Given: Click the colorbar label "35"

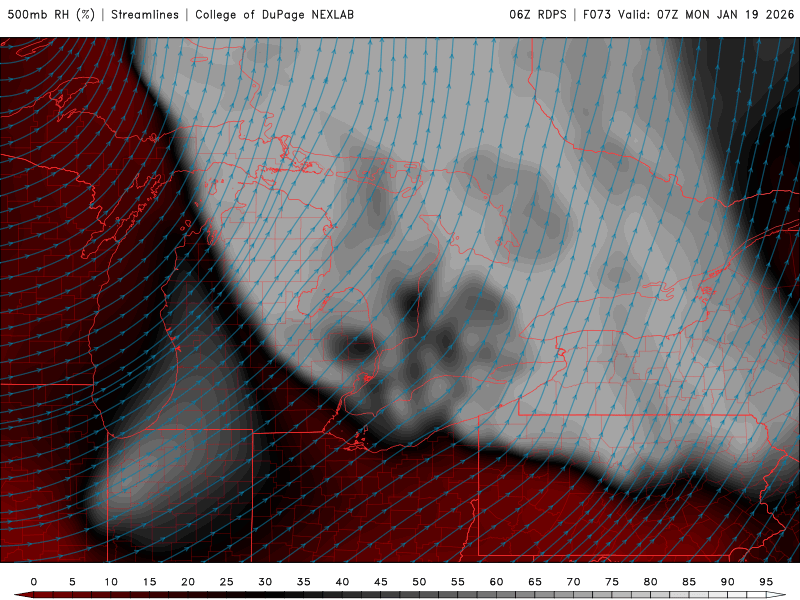Looking at the screenshot, I should [x=304, y=582].
